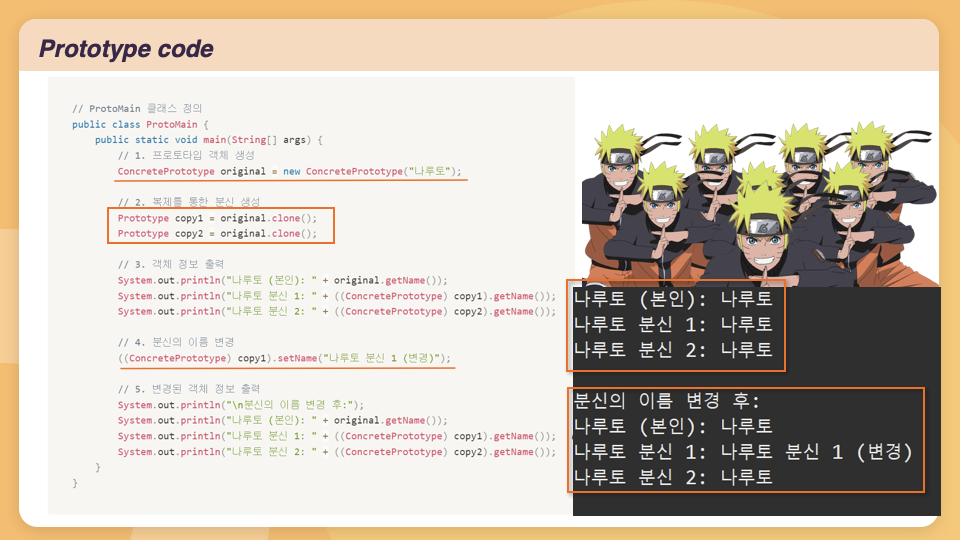Select the "// 1. 프로토타입 객체 생성" comment

pos(186,156)
